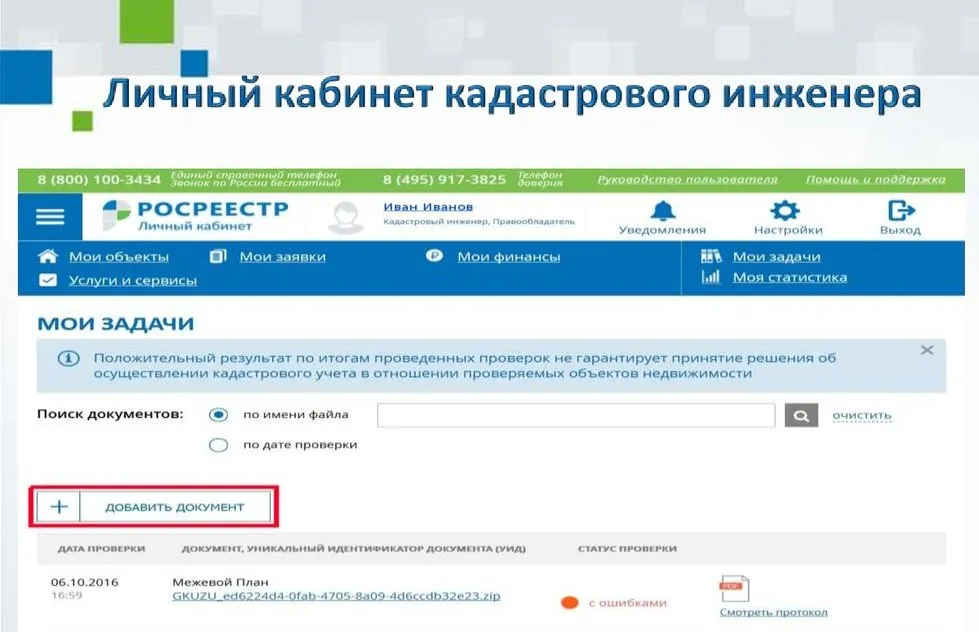Screen dimensions: 979x632
Task: Open the GKUZU zip file link
Action: click(x=336, y=596)
